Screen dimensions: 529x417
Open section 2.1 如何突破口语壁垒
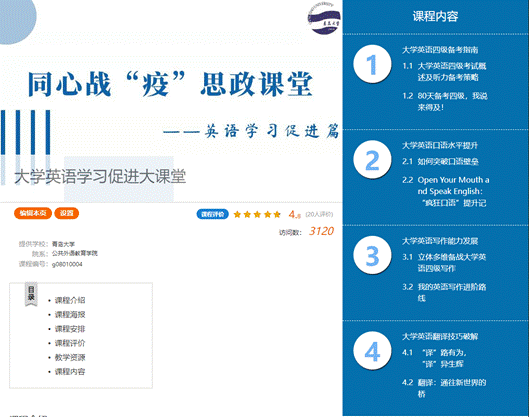pos(440,162)
